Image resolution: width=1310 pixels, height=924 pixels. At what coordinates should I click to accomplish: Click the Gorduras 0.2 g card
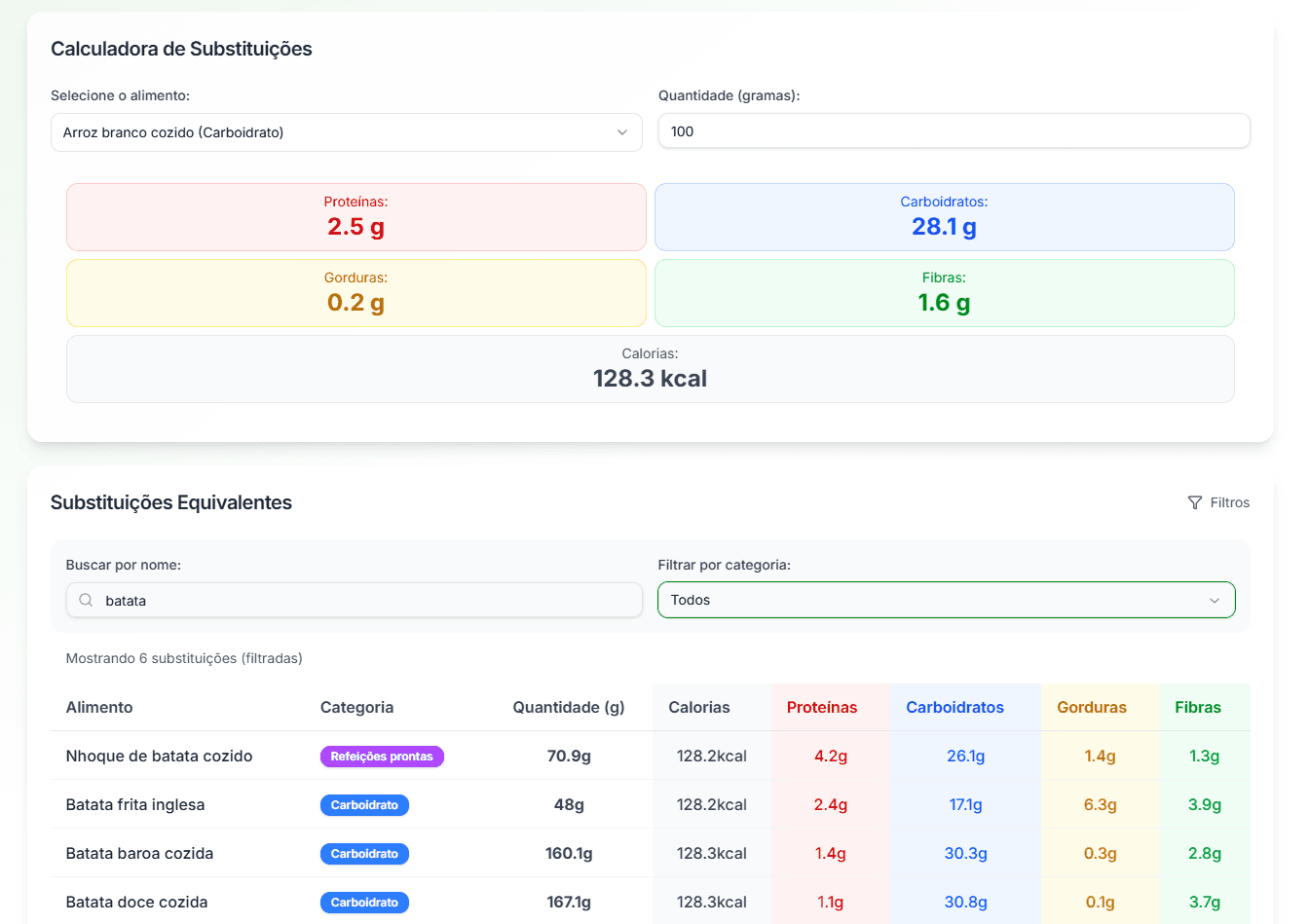pyautogui.click(x=356, y=293)
